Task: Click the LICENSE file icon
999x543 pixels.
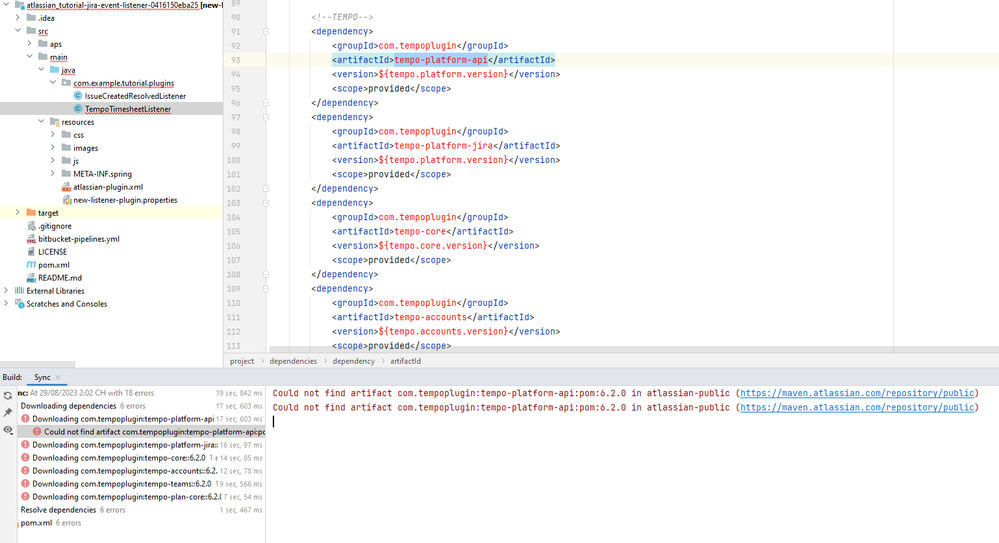Action: [x=31, y=252]
